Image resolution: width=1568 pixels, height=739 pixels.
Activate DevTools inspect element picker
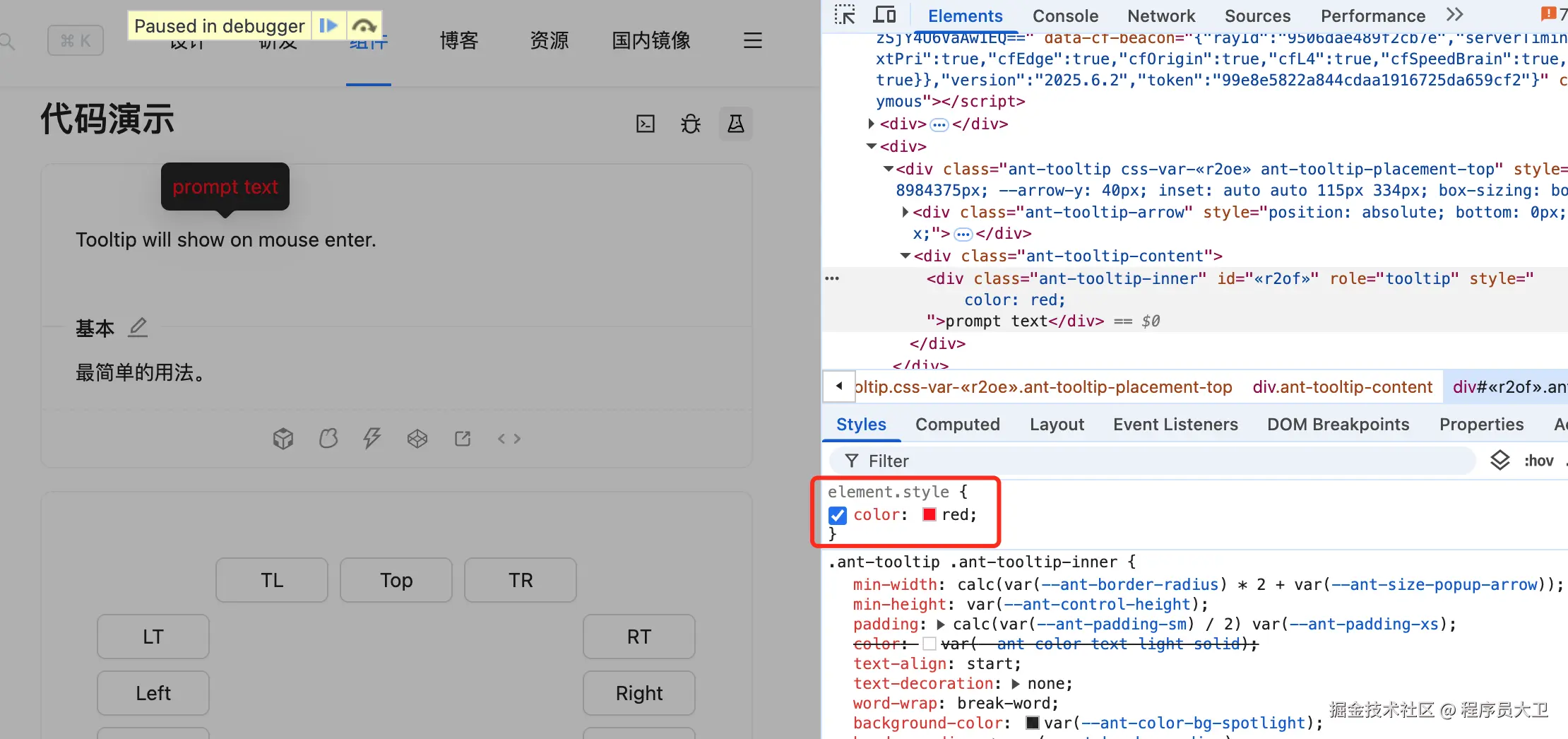coord(845,15)
